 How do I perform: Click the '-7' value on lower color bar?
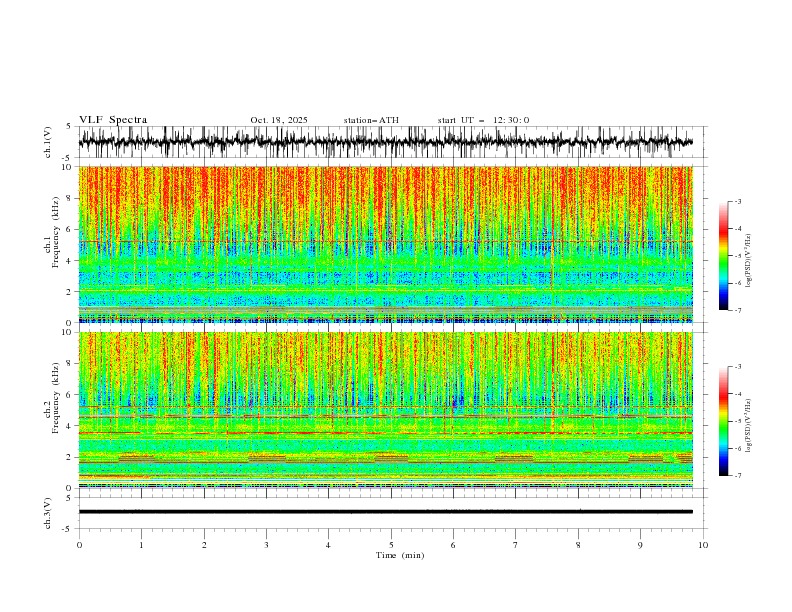pyautogui.click(x=737, y=476)
